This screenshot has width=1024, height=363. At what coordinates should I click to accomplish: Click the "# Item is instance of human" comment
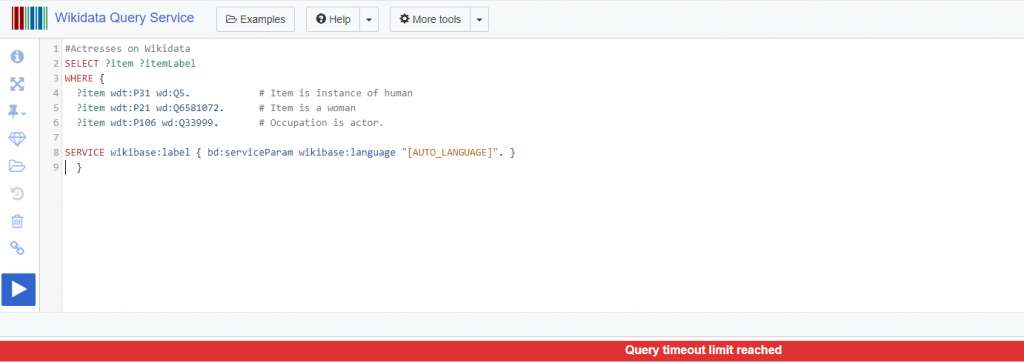coord(336,93)
